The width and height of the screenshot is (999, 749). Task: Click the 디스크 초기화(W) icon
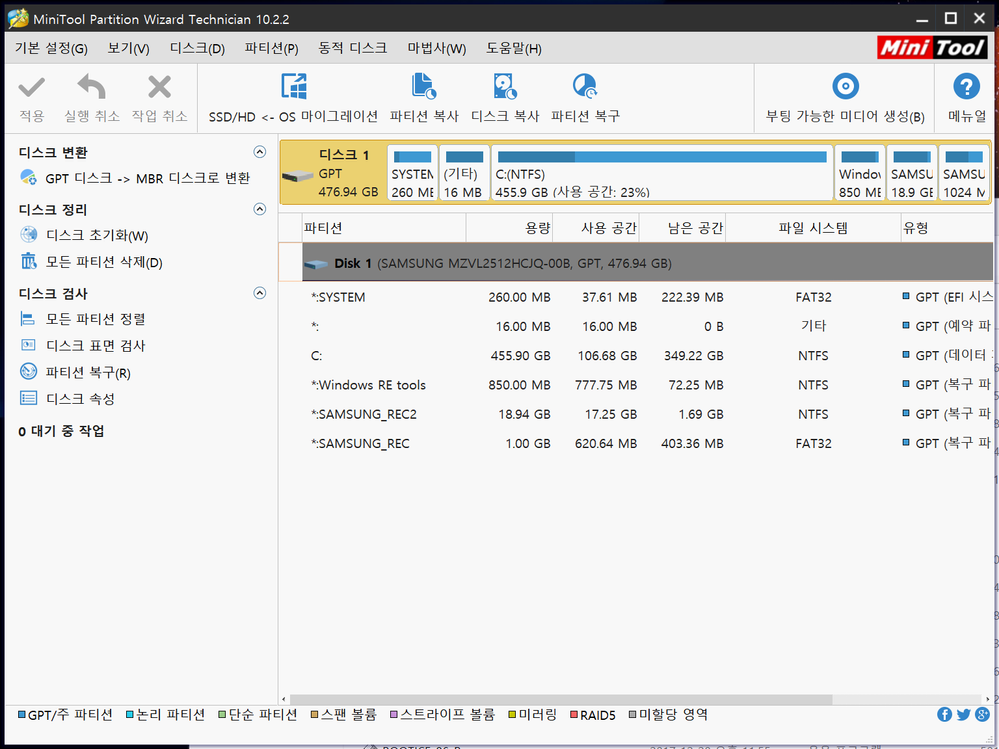(x=29, y=235)
